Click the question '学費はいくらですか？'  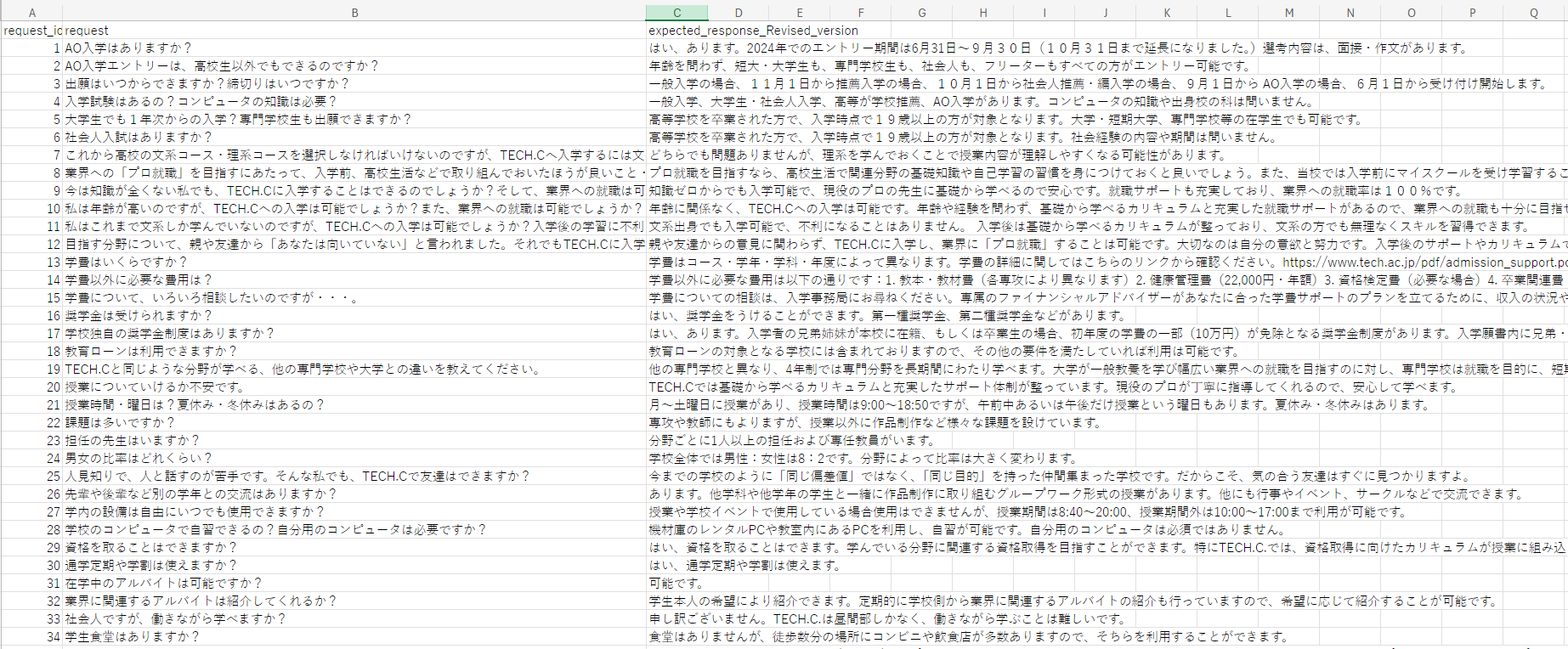126,262
